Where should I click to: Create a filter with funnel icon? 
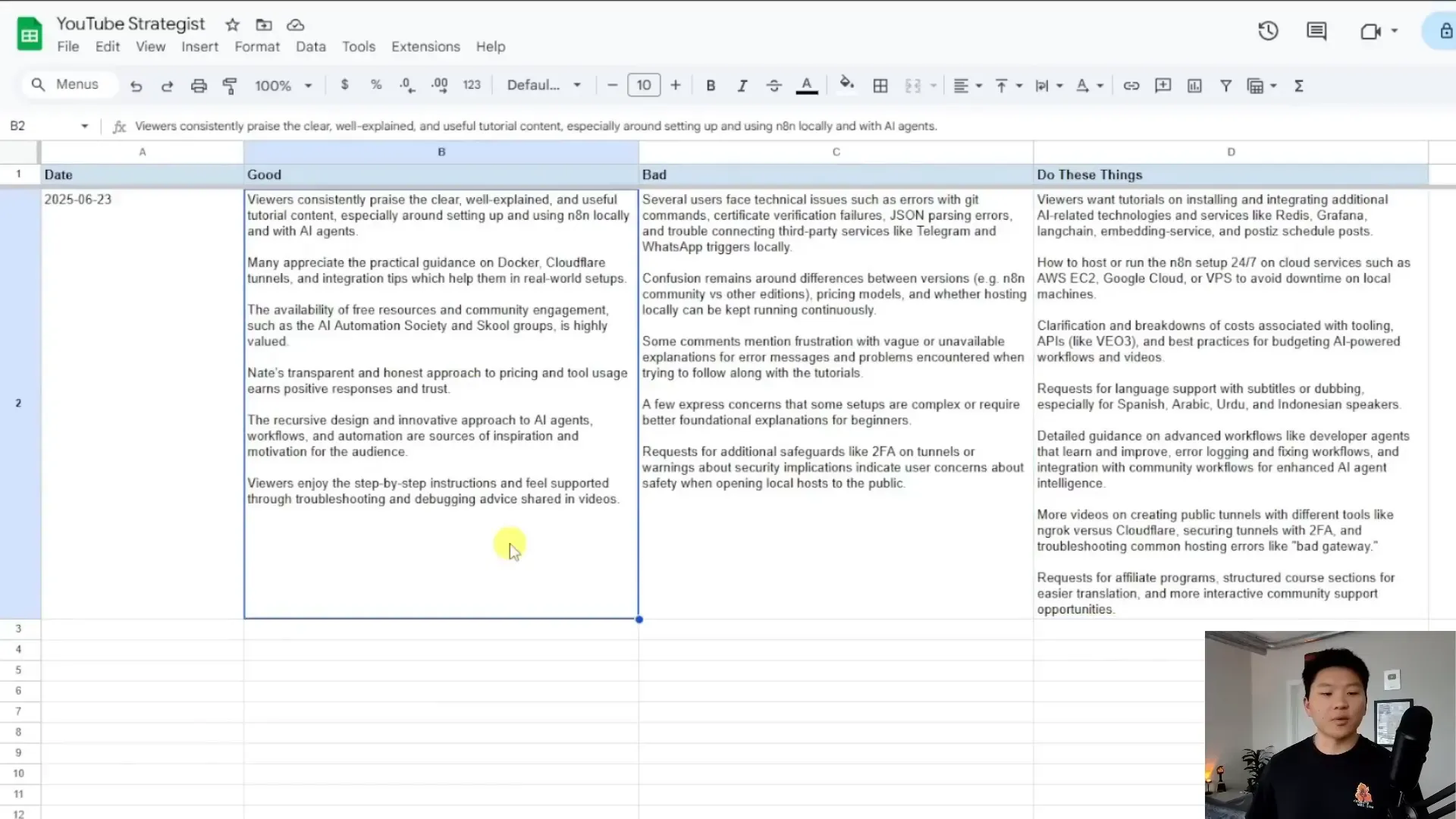point(1225,86)
